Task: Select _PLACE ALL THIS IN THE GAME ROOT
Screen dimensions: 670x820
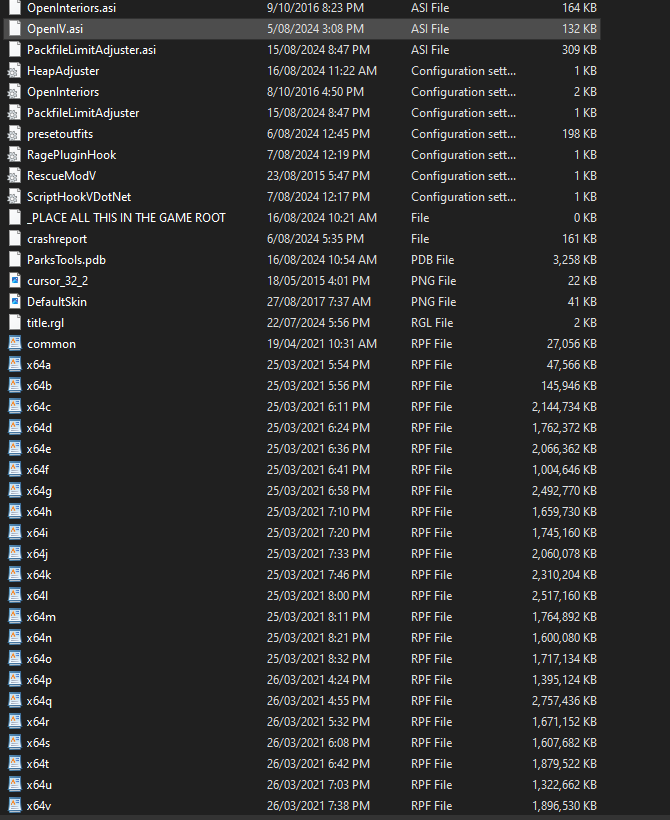Action: point(126,218)
